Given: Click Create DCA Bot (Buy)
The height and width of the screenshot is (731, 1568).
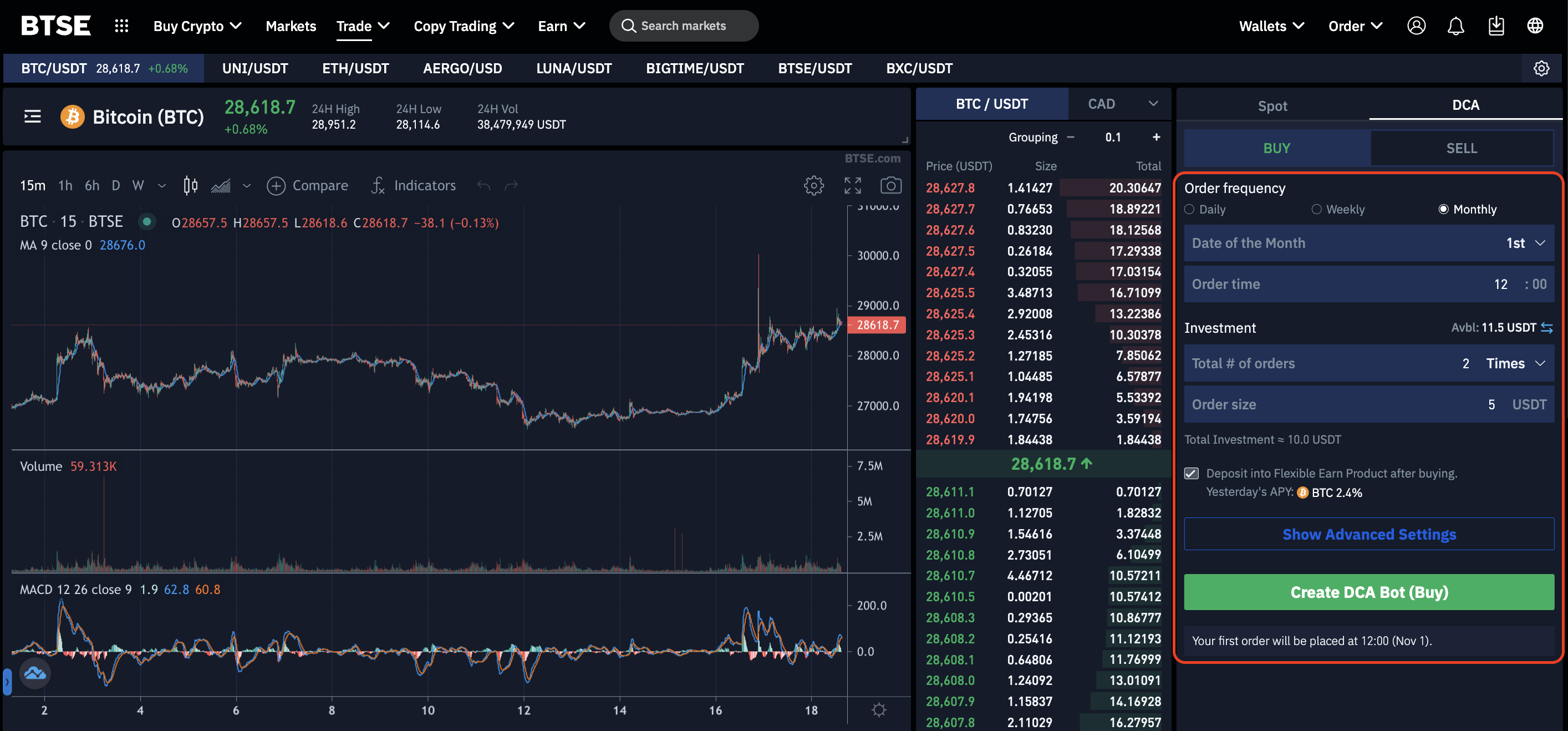Looking at the screenshot, I should [1368, 592].
